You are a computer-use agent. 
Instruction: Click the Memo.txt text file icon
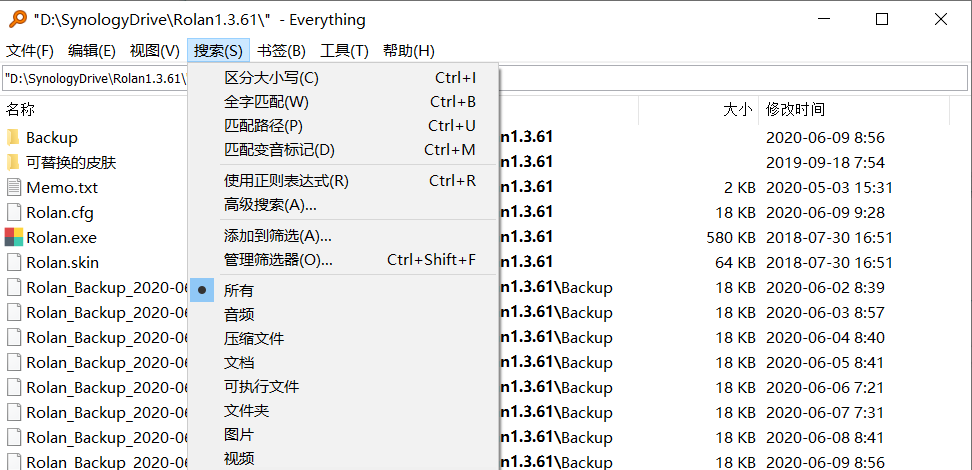click(14, 187)
